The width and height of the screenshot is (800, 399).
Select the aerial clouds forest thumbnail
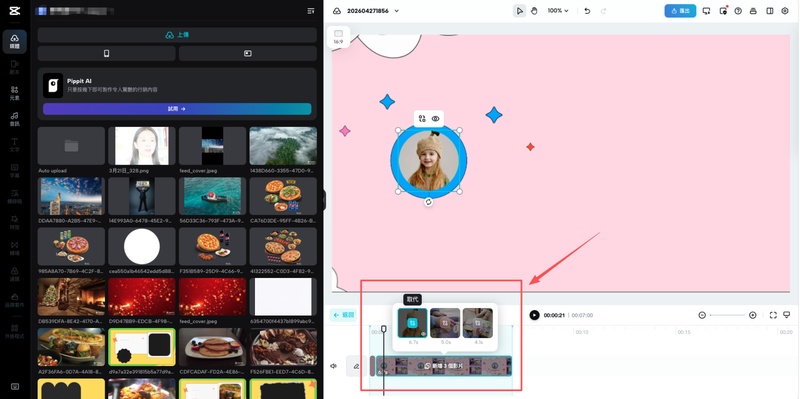[x=283, y=146]
